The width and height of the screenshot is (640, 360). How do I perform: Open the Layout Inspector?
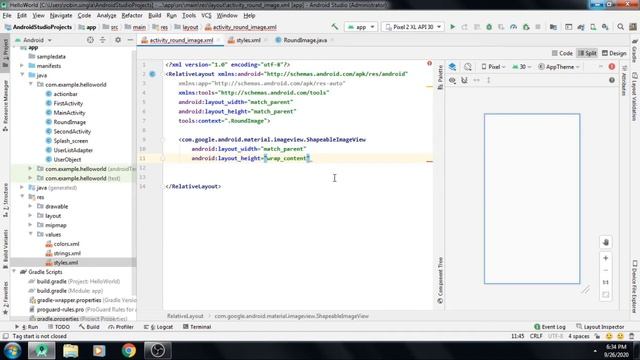(600, 327)
